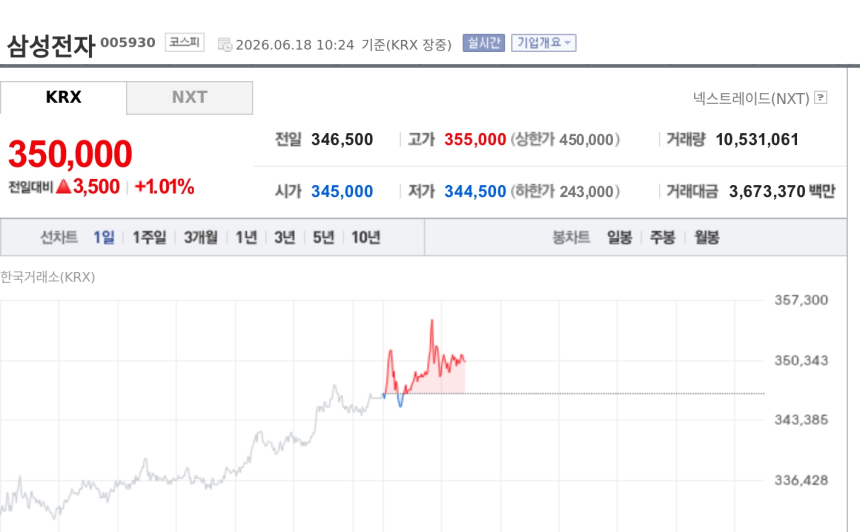Image resolution: width=860 pixels, height=532 pixels.
Task: Open the 주봉 weekly candle chart
Action: point(663,237)
